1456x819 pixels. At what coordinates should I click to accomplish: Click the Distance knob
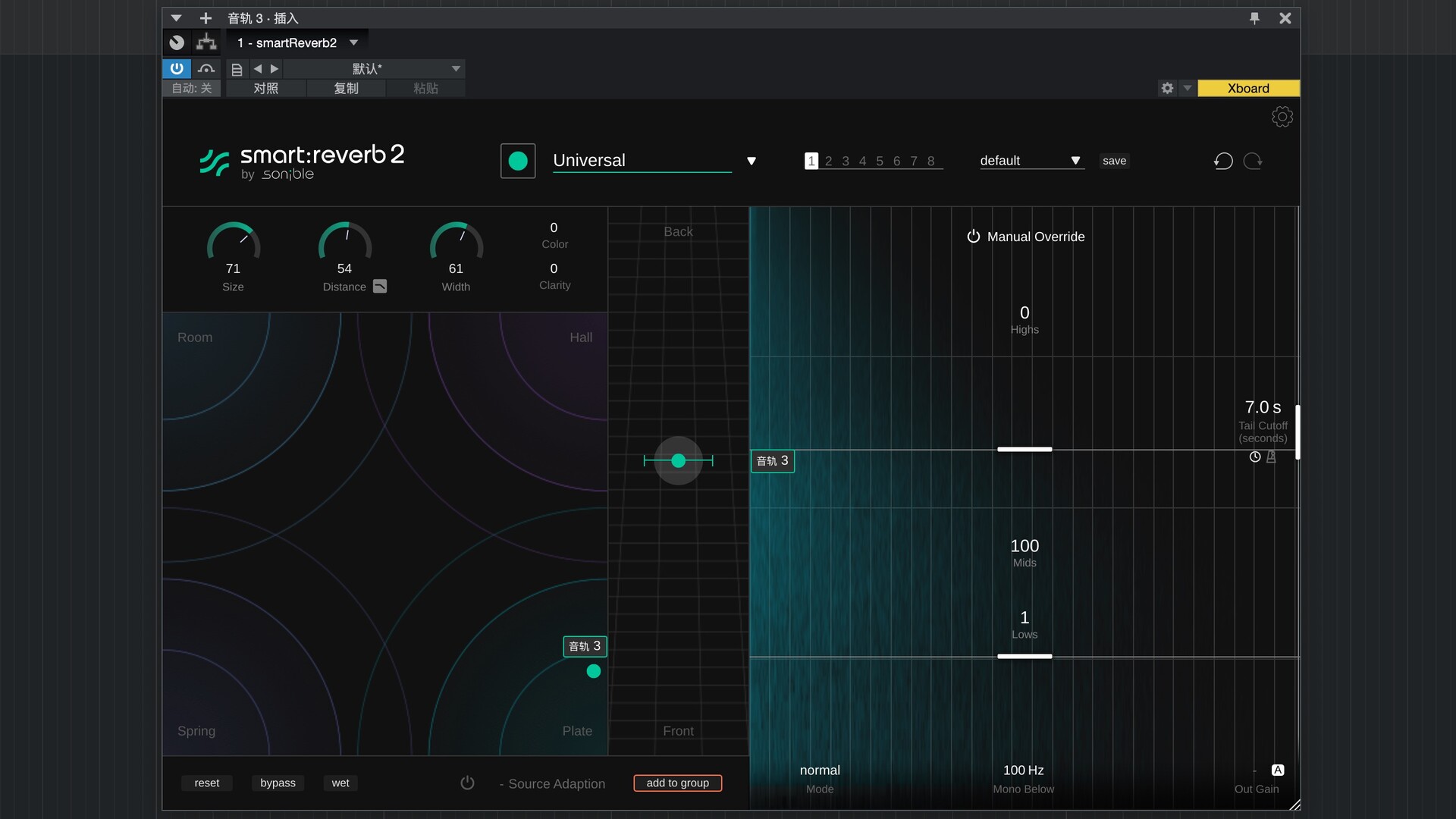click(x=345, y=243)
